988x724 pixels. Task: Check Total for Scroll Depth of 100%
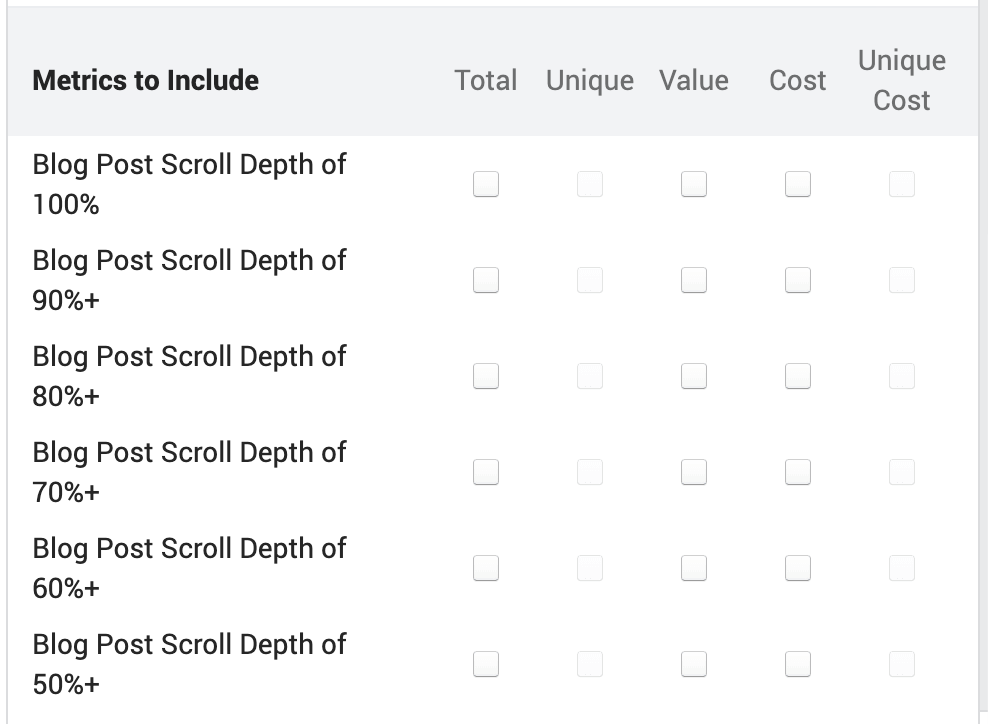pyautogui.click(x=486, y=184)
